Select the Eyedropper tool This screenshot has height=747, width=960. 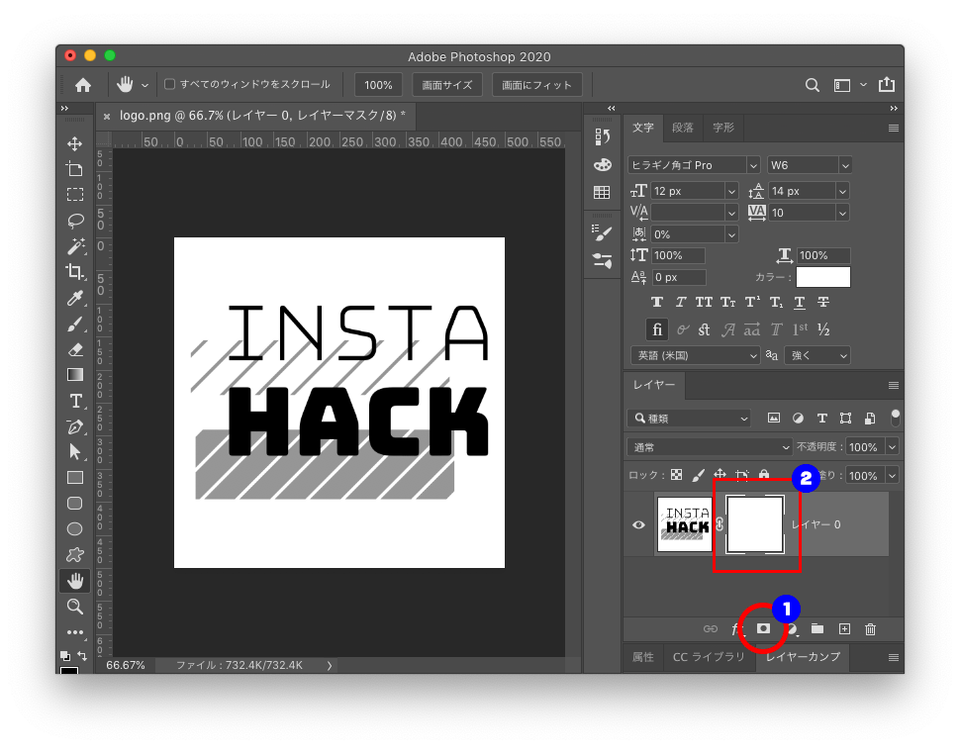point(75,298)
